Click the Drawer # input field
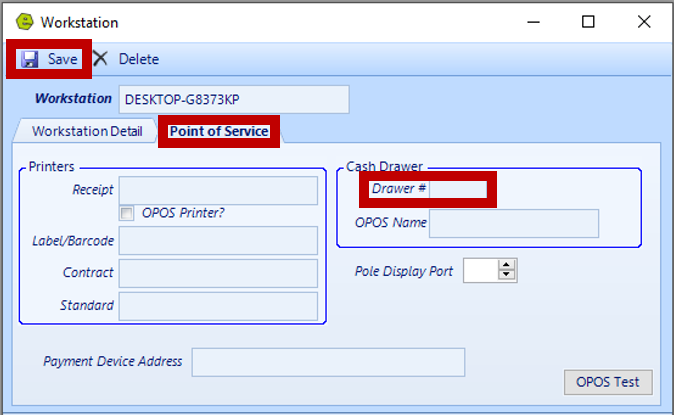Image resolution: width=674 pixels, height=415 pixels. [458, 189]
